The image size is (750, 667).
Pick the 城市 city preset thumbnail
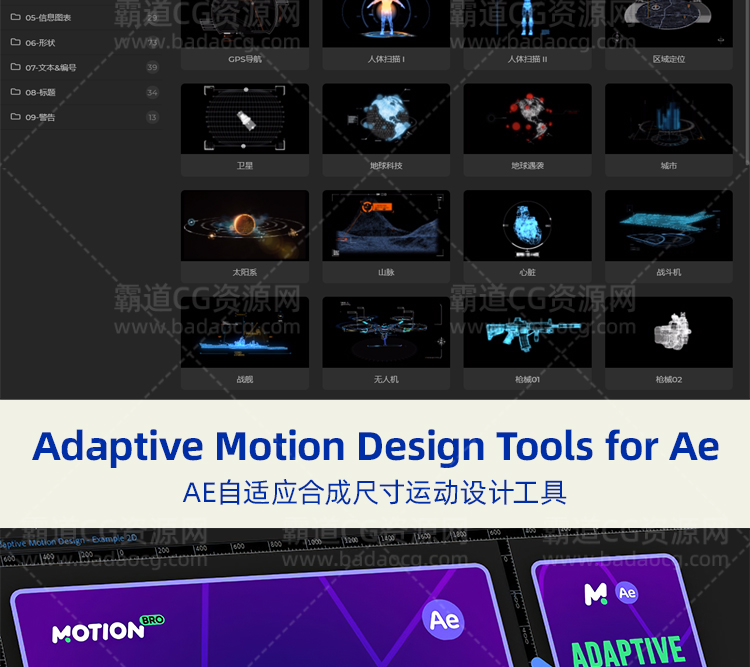[669, 119]
